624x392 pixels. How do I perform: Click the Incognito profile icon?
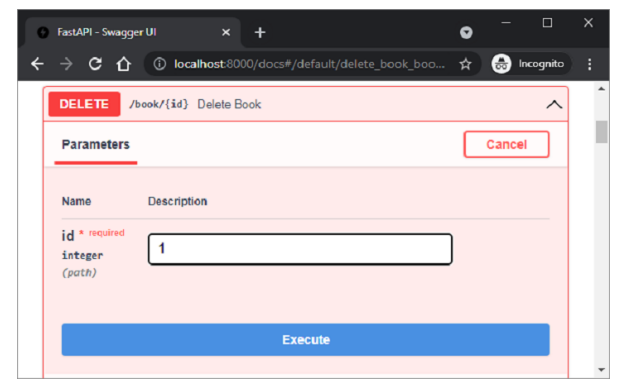(501, 64)
